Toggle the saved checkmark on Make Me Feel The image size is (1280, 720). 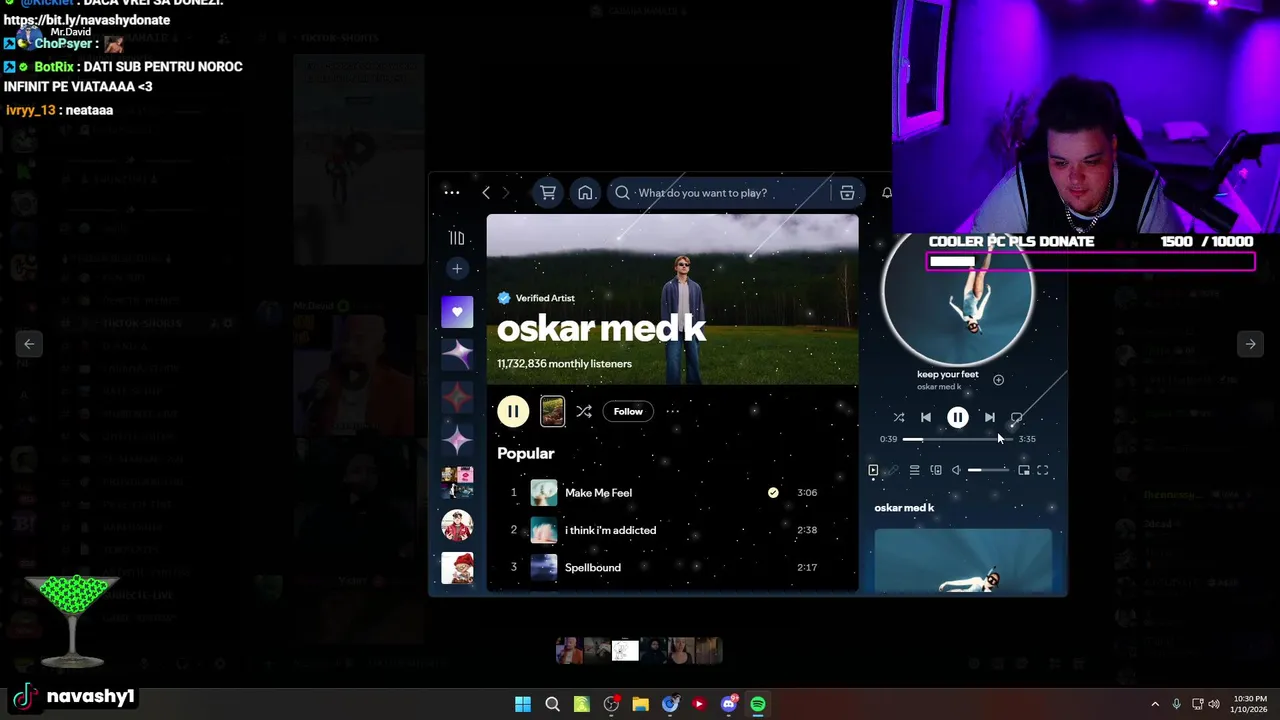(x=773, y=493)
